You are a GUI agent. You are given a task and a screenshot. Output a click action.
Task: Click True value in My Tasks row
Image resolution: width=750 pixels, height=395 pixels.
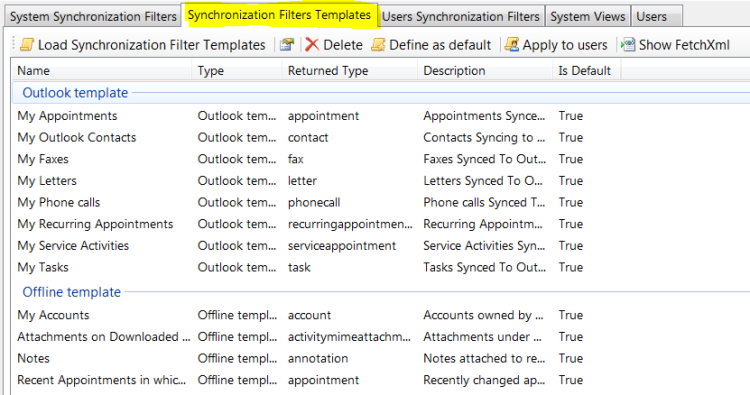(x=571, y=267)
